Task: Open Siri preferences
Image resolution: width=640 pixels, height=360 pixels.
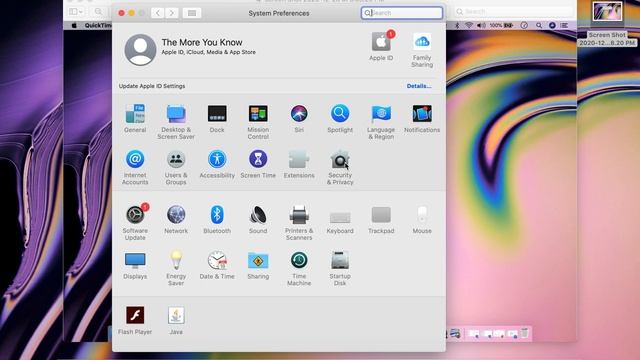Action: click(299, 114)
